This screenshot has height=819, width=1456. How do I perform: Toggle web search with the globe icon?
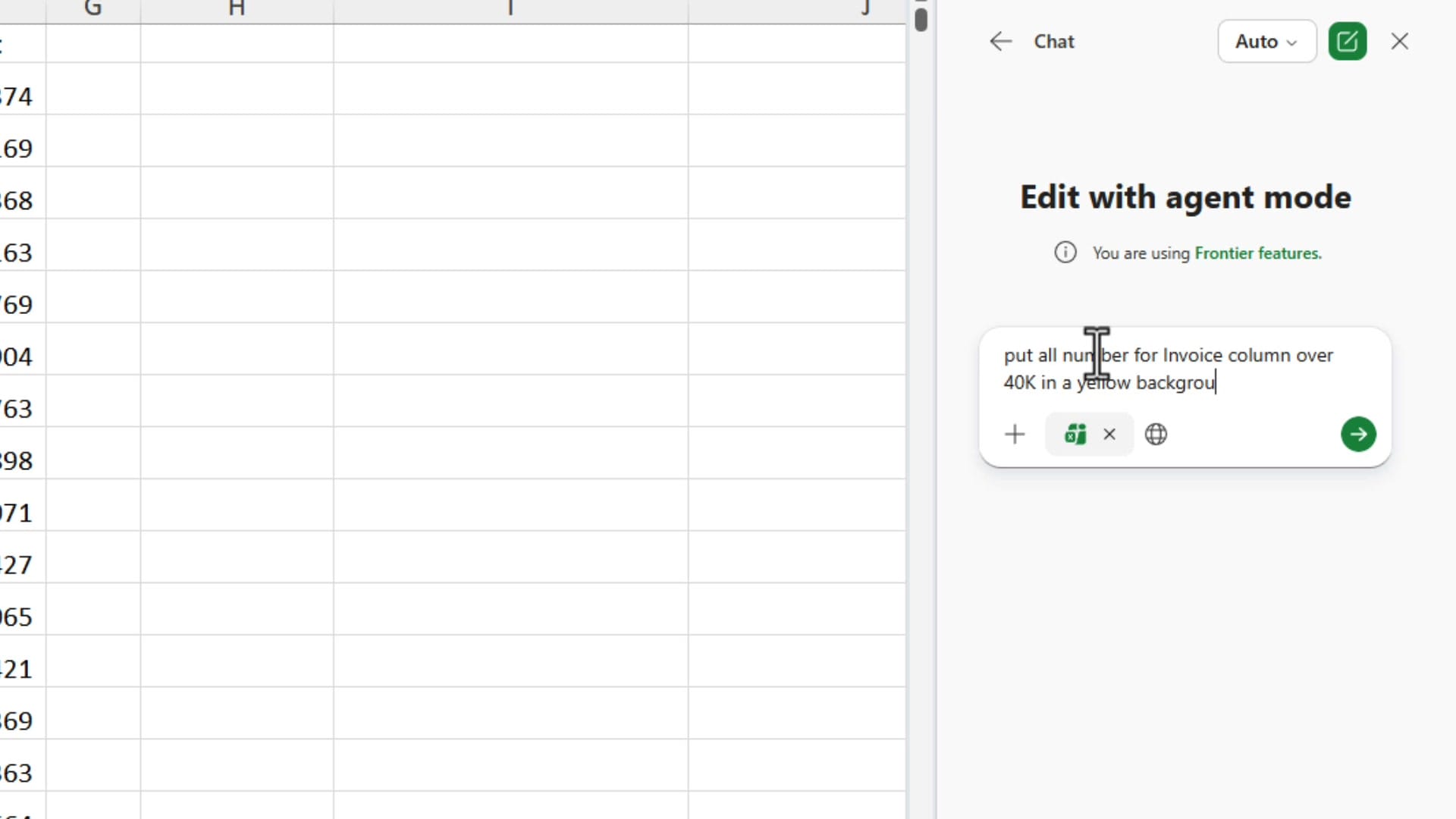point(1155,435)
